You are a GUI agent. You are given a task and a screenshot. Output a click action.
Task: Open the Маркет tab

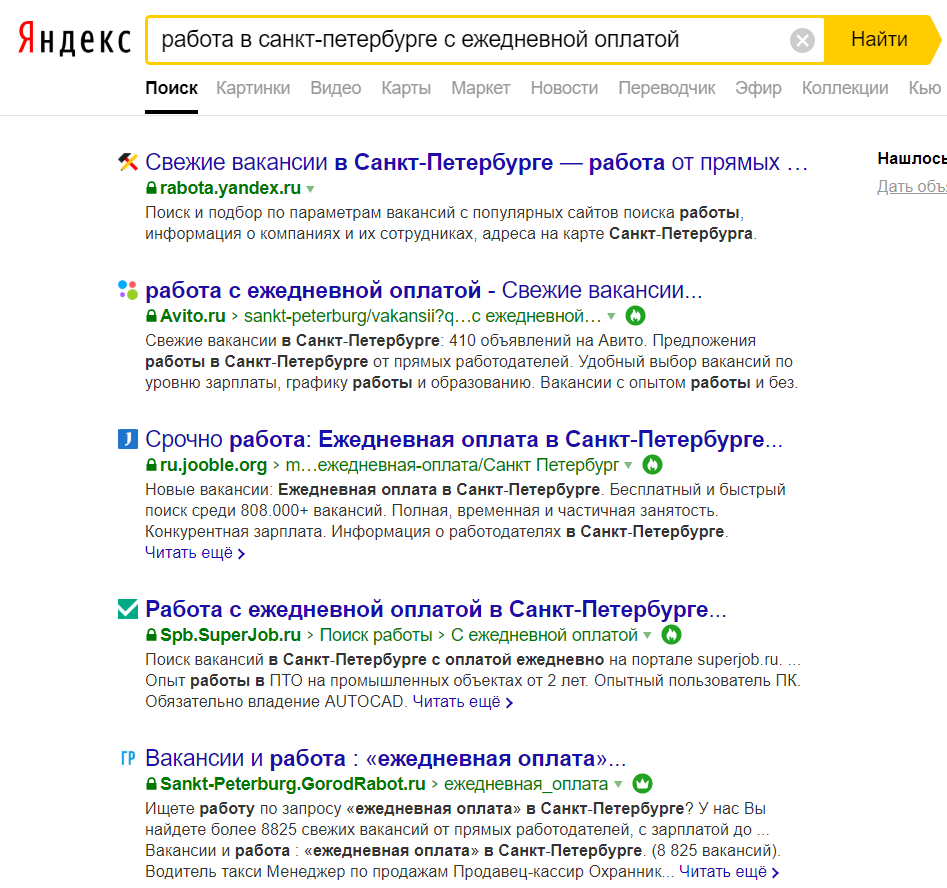481,88
